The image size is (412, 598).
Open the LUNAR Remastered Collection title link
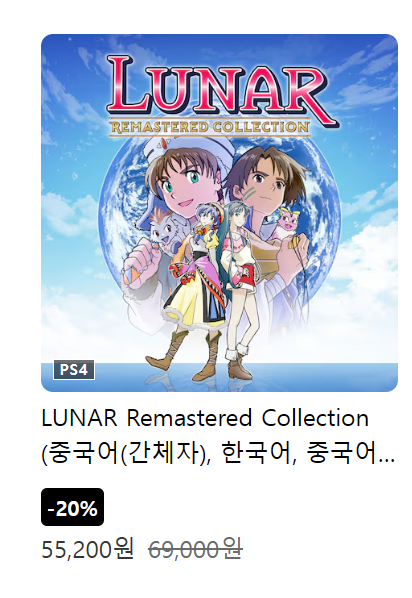coord(205,418)
